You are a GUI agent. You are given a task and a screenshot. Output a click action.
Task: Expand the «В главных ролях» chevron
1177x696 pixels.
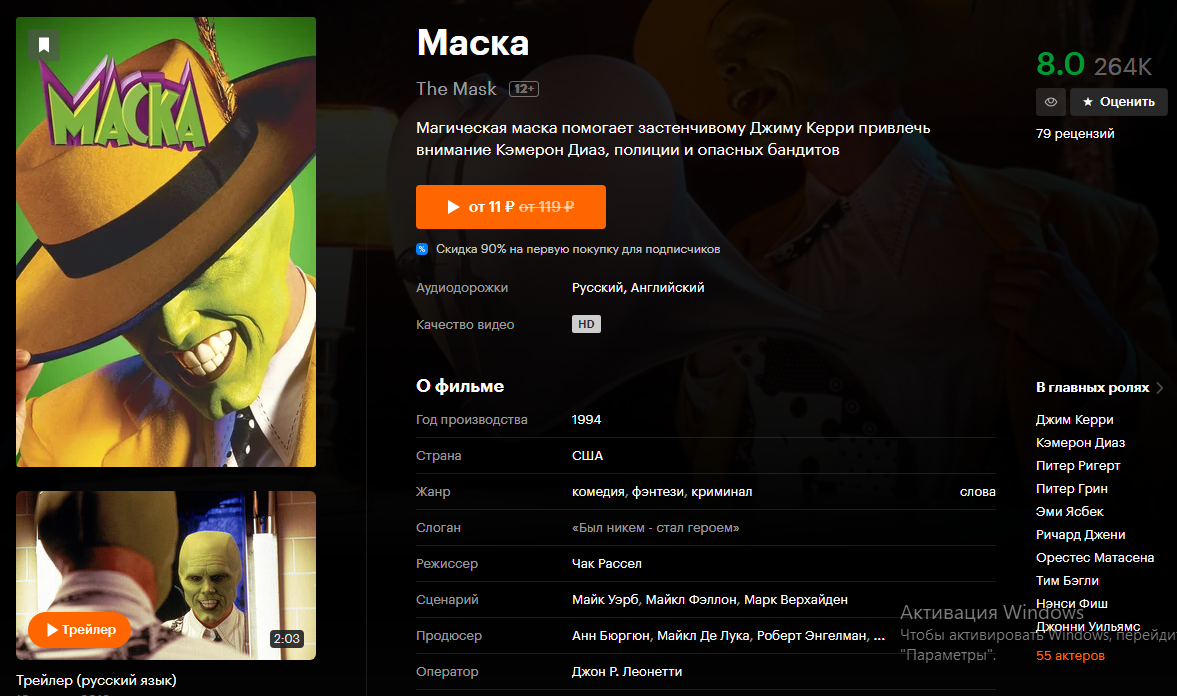(1160, 387)
